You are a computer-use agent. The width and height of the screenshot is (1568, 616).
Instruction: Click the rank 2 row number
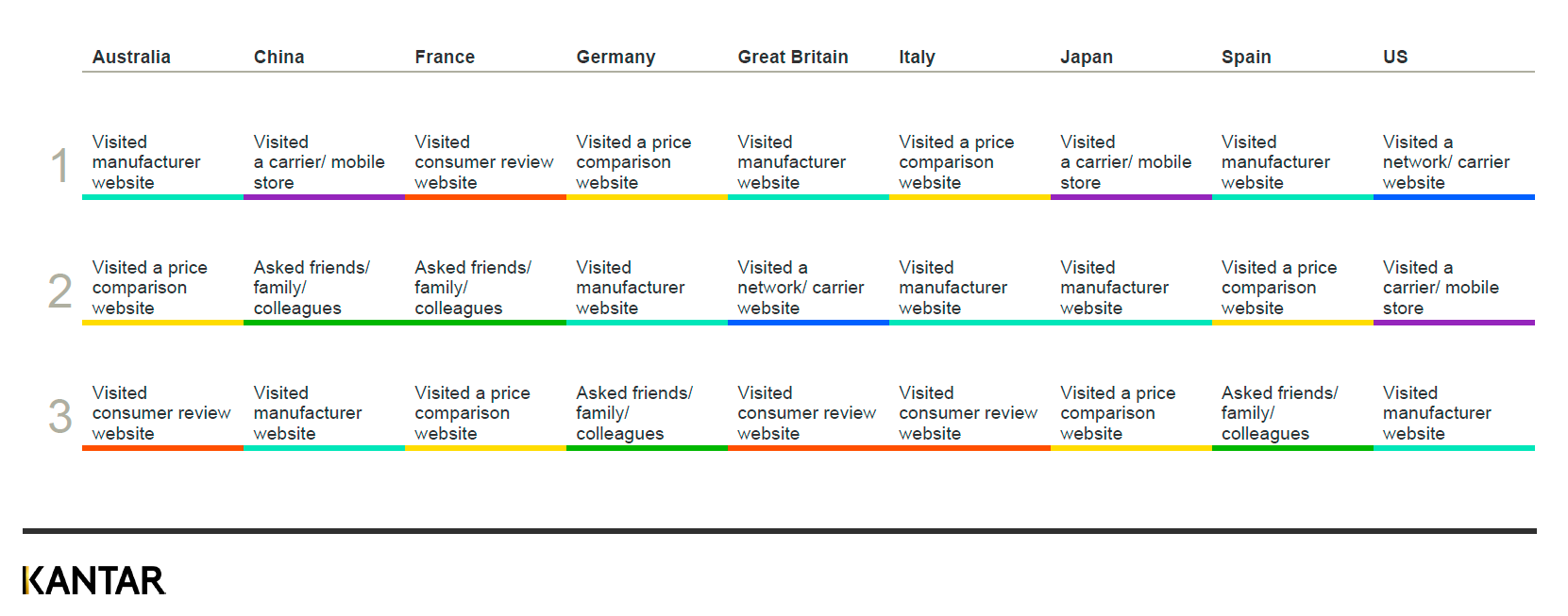pyautogui.click(x=59, y=291)
